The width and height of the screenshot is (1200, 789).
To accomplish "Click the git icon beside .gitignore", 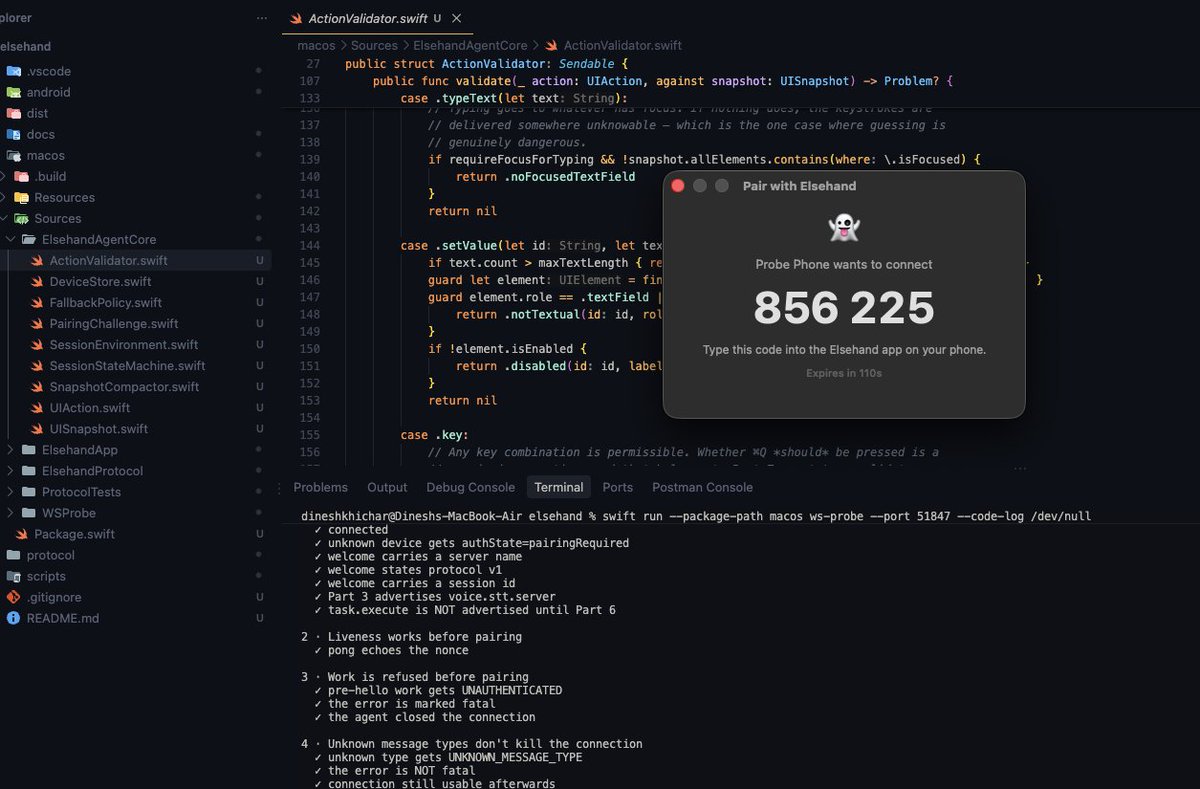I will pyautogui.click(x=13, y=597).
